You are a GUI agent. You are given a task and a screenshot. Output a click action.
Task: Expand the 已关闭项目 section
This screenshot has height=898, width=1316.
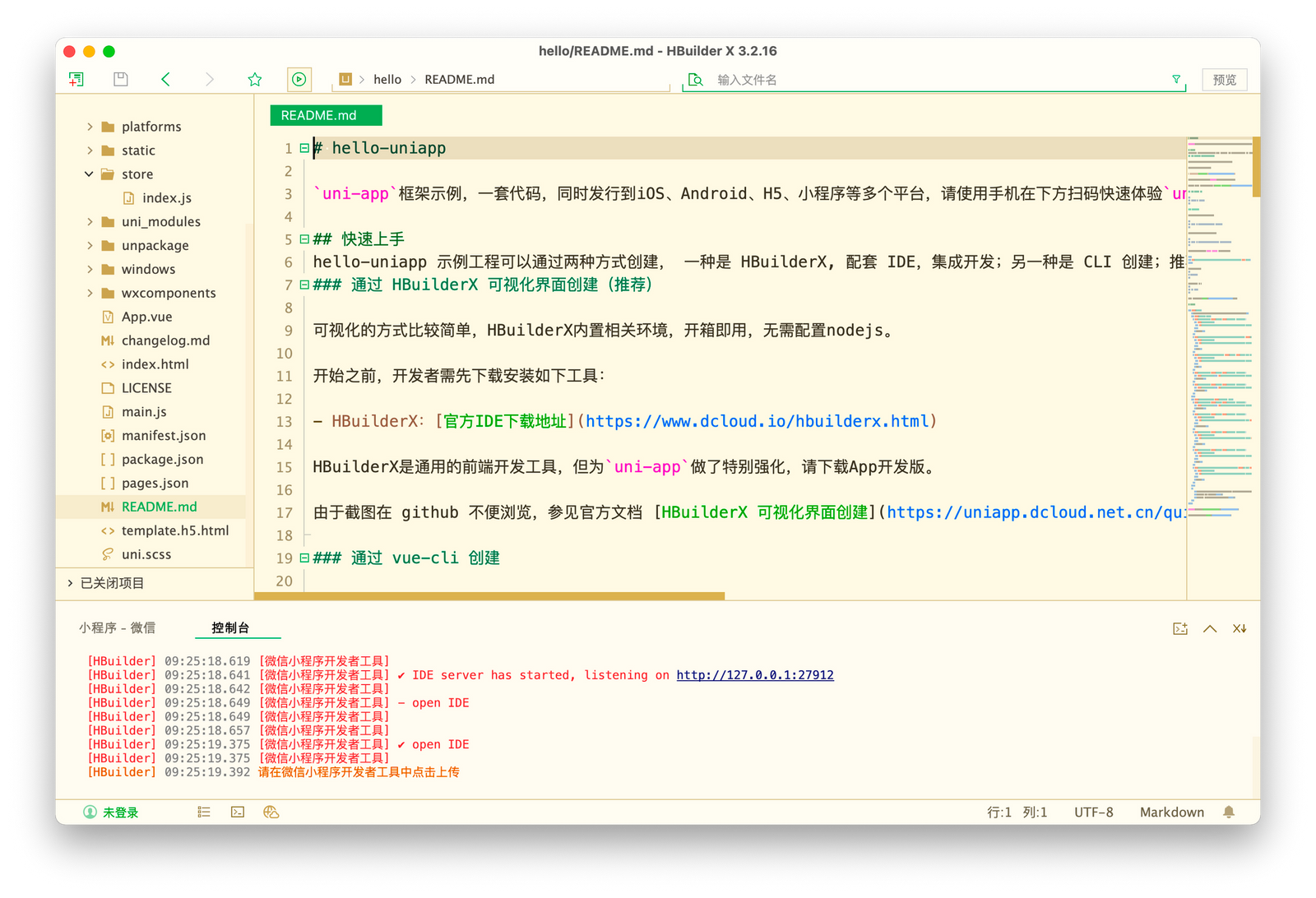(x=69, y=583)
